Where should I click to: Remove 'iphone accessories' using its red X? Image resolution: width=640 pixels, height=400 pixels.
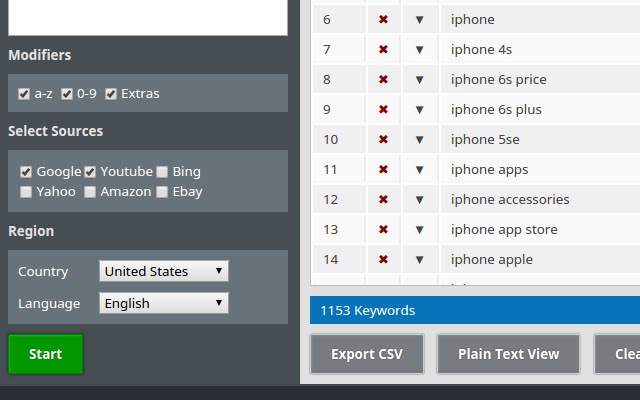click(x=383, y=199)
